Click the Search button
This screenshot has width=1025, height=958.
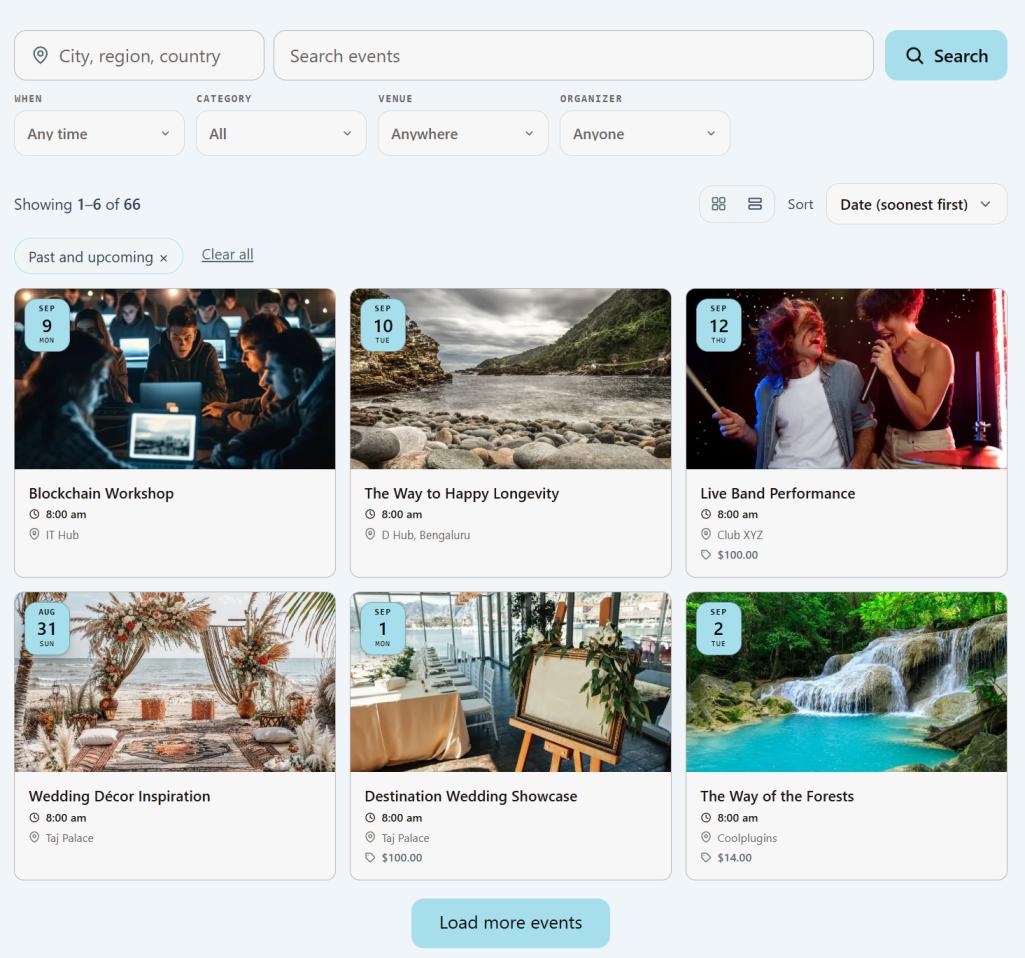coord(946,56)
